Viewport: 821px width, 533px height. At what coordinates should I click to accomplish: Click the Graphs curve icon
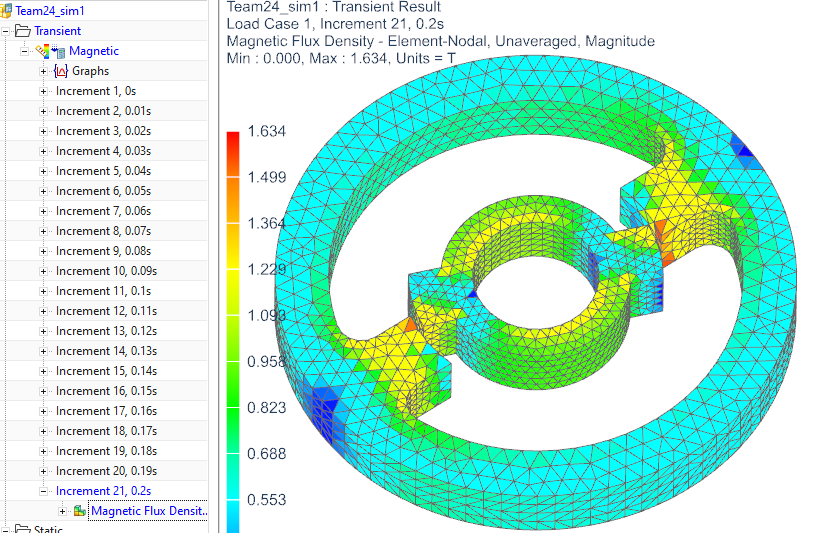point(60,71)
